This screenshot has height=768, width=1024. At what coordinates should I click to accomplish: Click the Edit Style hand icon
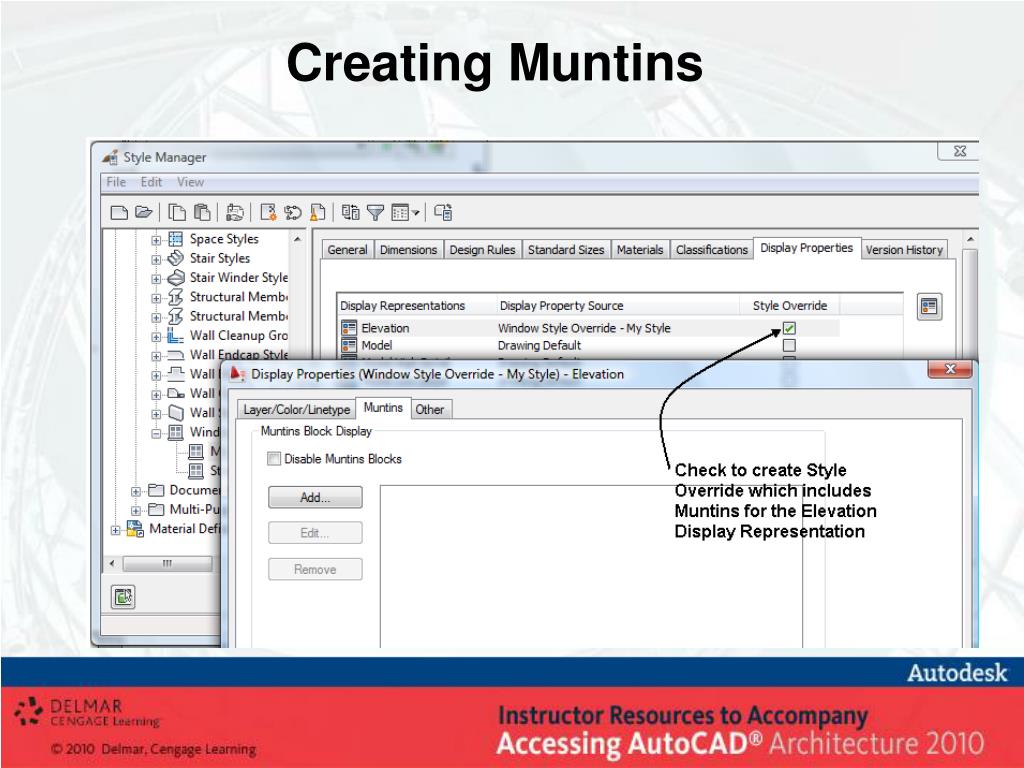tap(234, 212)
